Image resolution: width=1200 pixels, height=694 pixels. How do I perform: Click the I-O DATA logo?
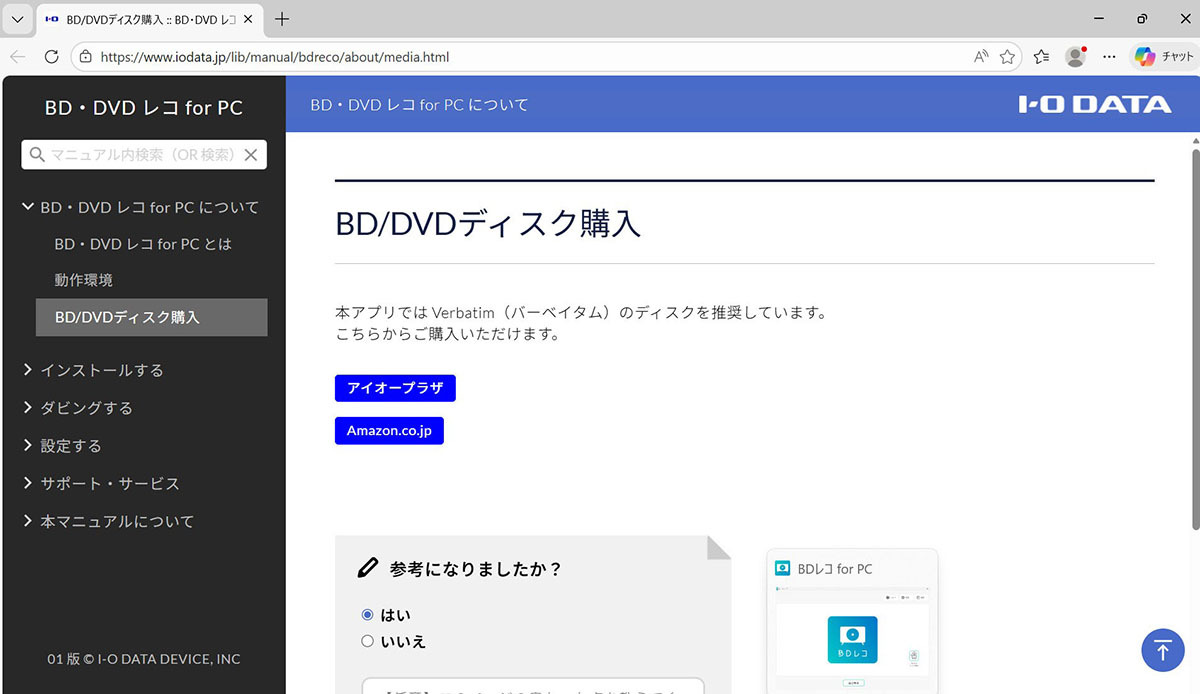point(1094,105)
